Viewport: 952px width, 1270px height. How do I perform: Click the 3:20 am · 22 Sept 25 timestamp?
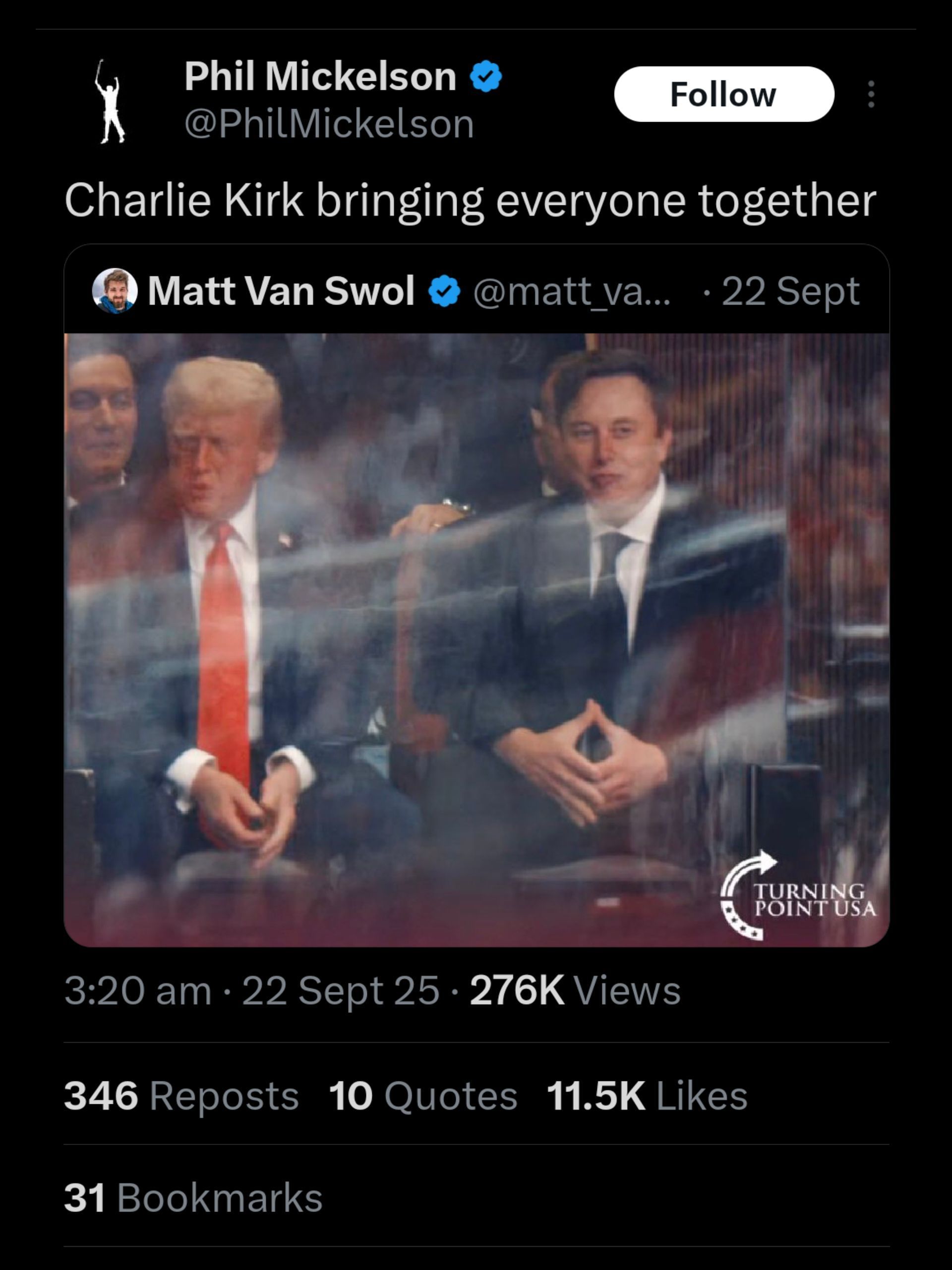coord(252,991)
